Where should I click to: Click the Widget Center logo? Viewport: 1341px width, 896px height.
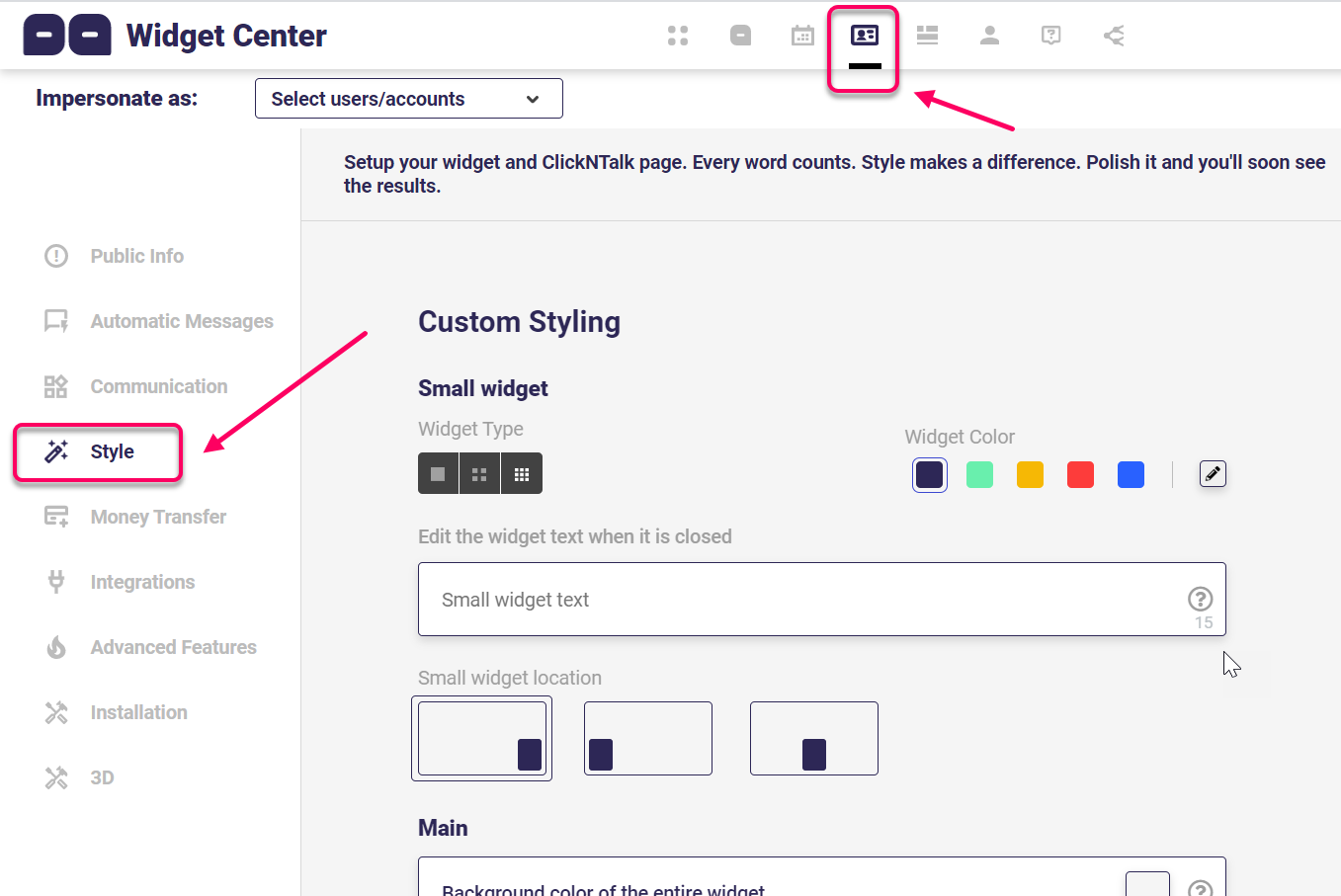(x=67, y=36)
